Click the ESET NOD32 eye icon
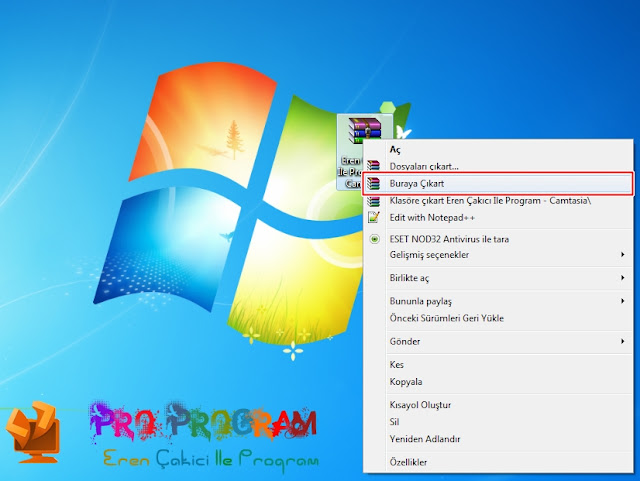 click(374, 239)
